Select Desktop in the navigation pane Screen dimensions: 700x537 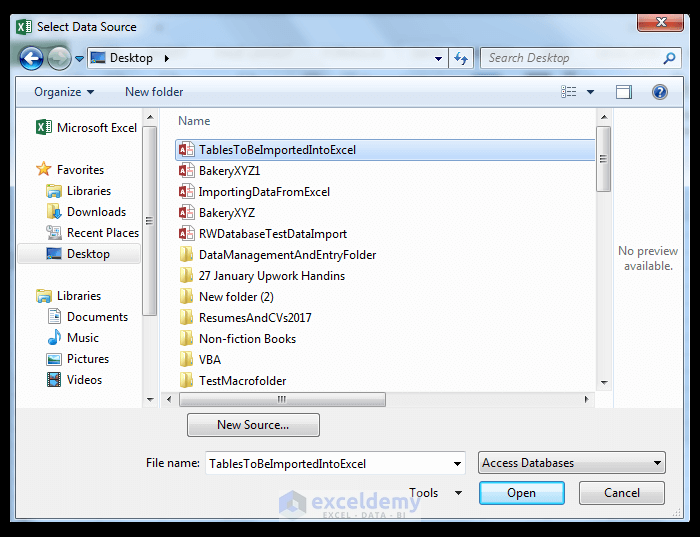point(78,254)
